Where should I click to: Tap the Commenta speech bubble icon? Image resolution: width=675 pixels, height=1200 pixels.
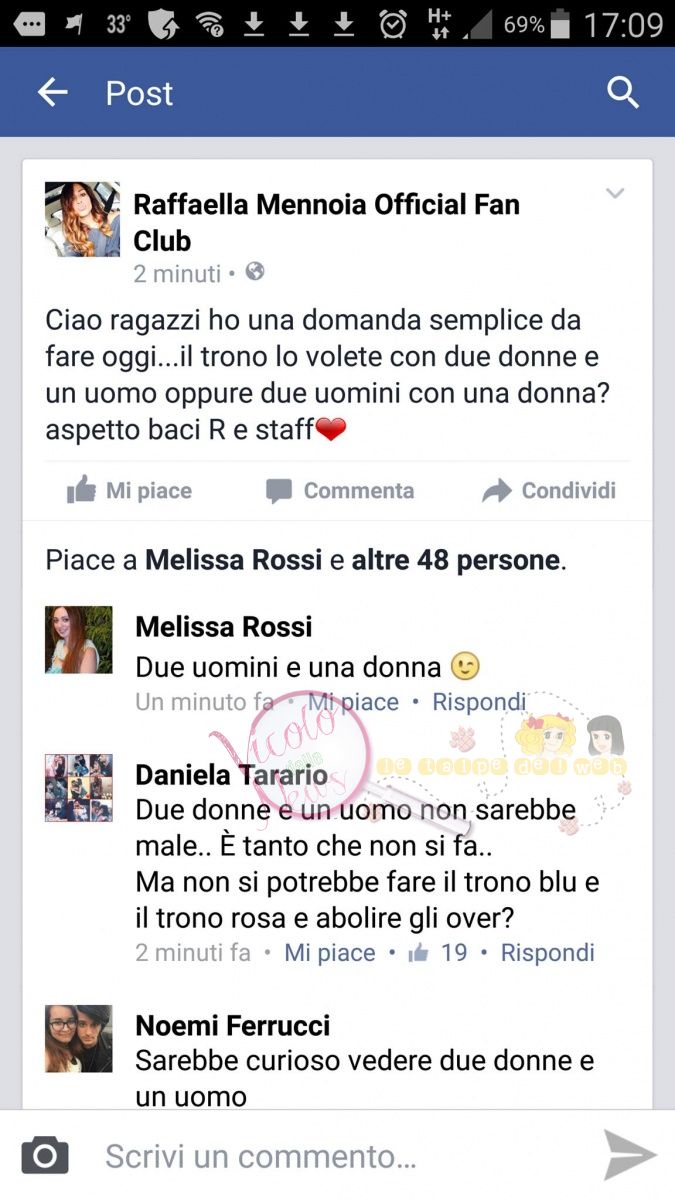click(279, 491)
